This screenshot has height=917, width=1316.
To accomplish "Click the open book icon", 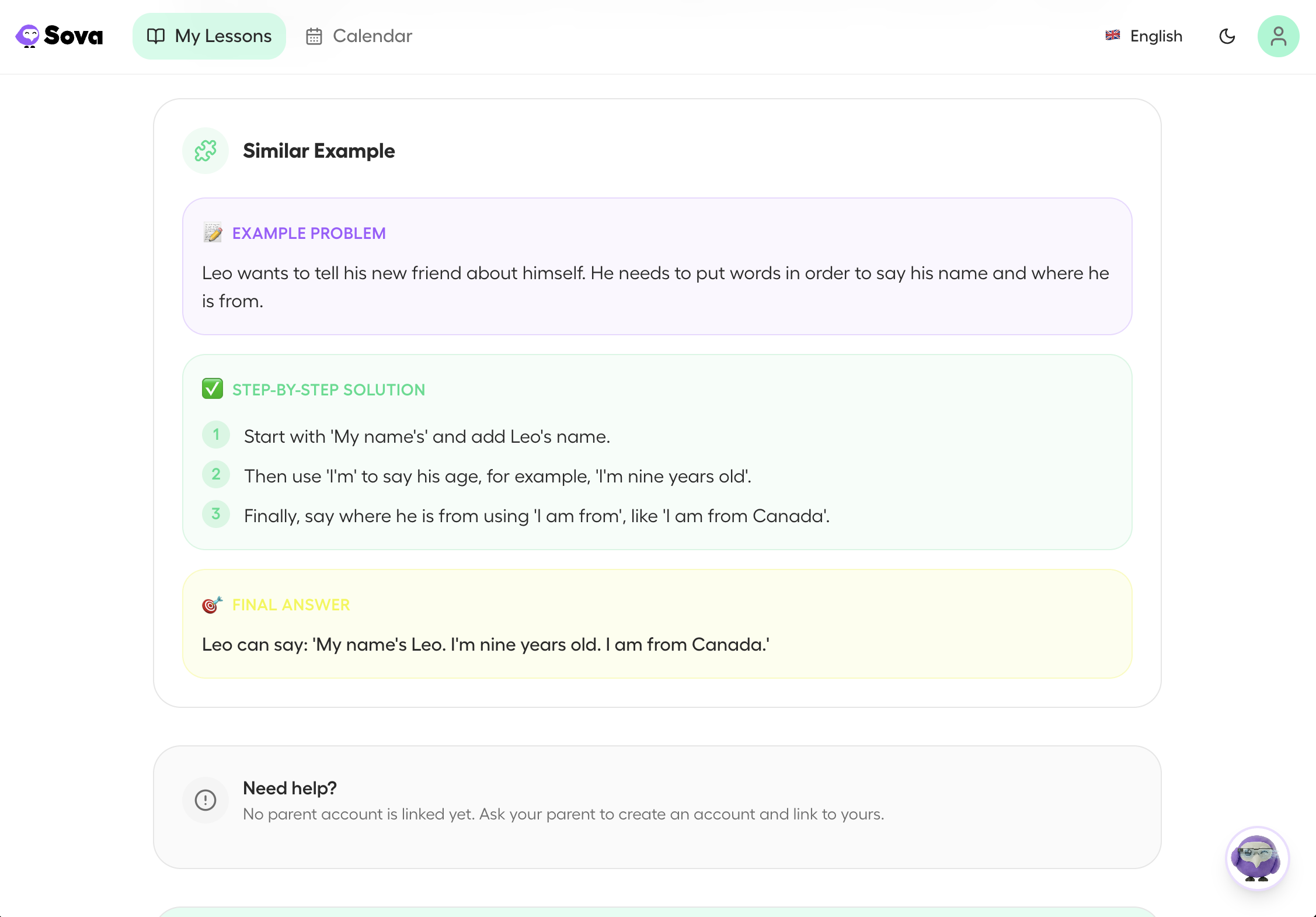I will pyautogui.click(x=156, y=36).
